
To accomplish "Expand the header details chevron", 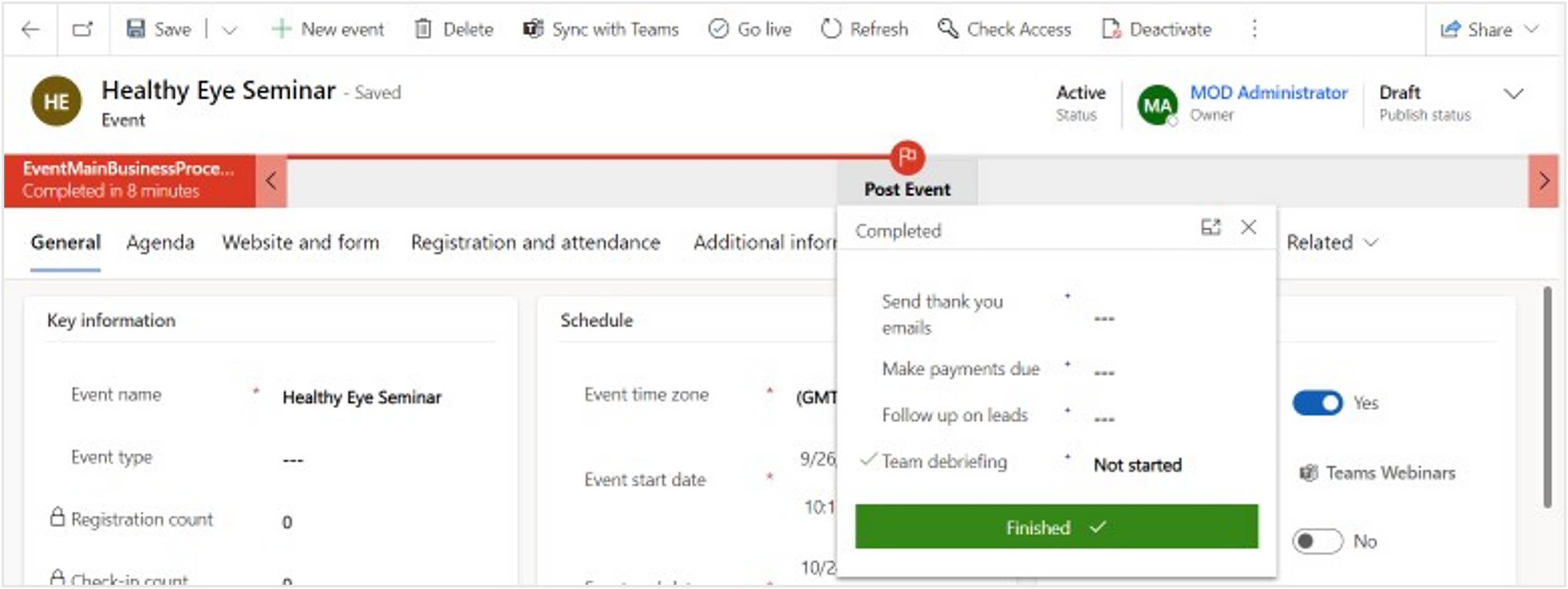I will [x=1513, y=94].
